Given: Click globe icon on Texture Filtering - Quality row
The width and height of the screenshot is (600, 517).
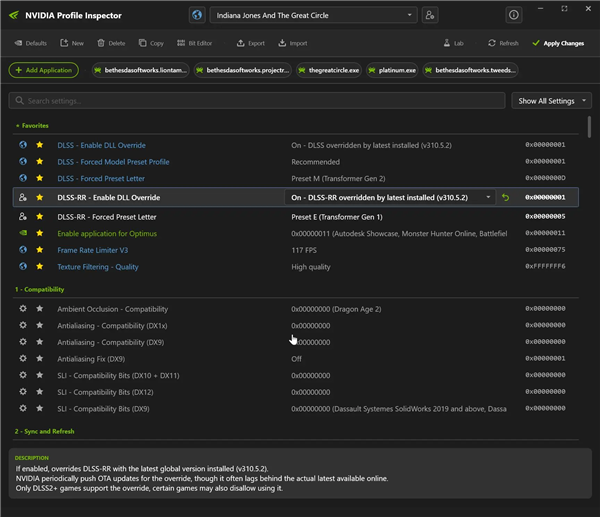Looking at the screenshot, I should click(23, 266).
